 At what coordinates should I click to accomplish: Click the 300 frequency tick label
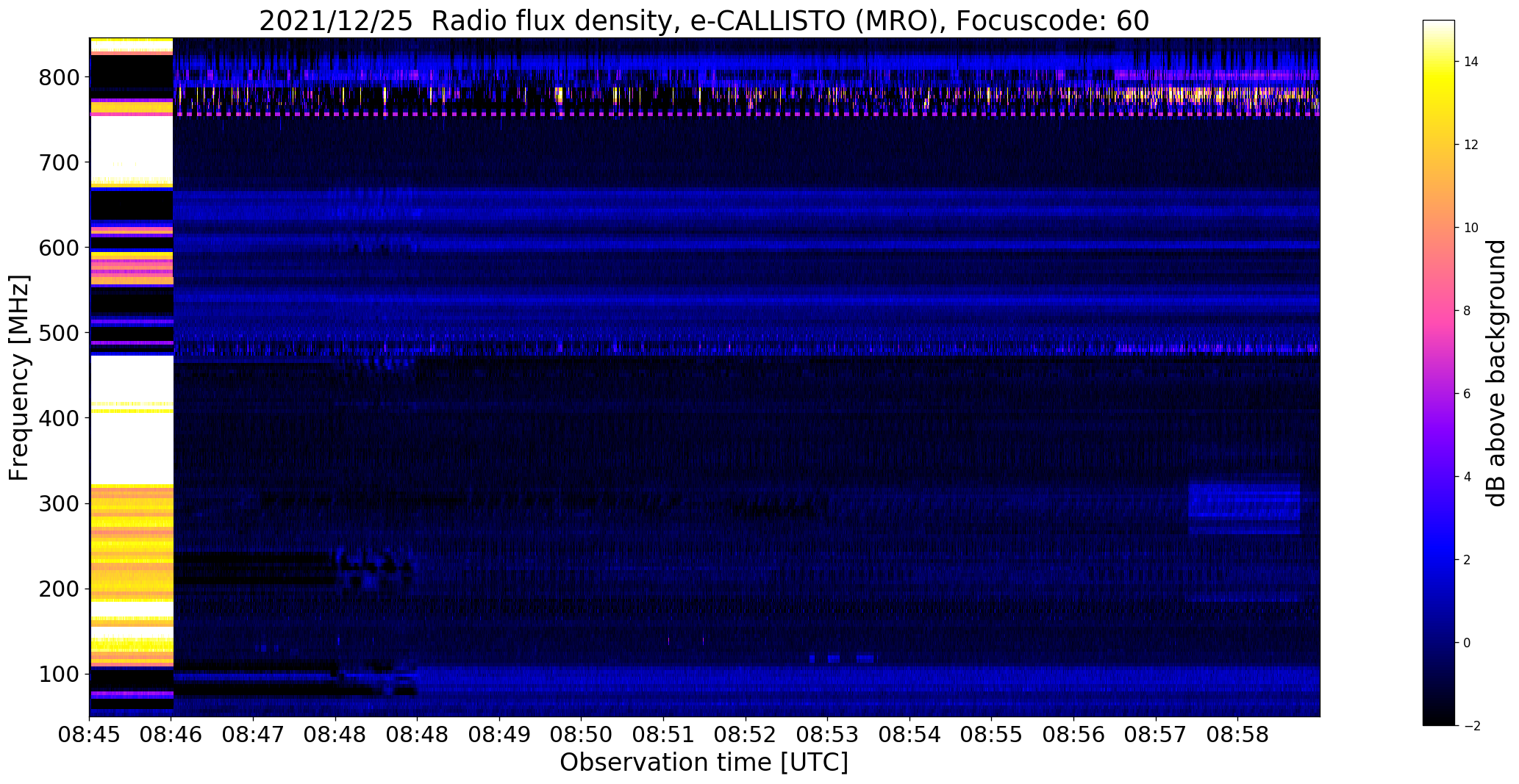point(58,503)
